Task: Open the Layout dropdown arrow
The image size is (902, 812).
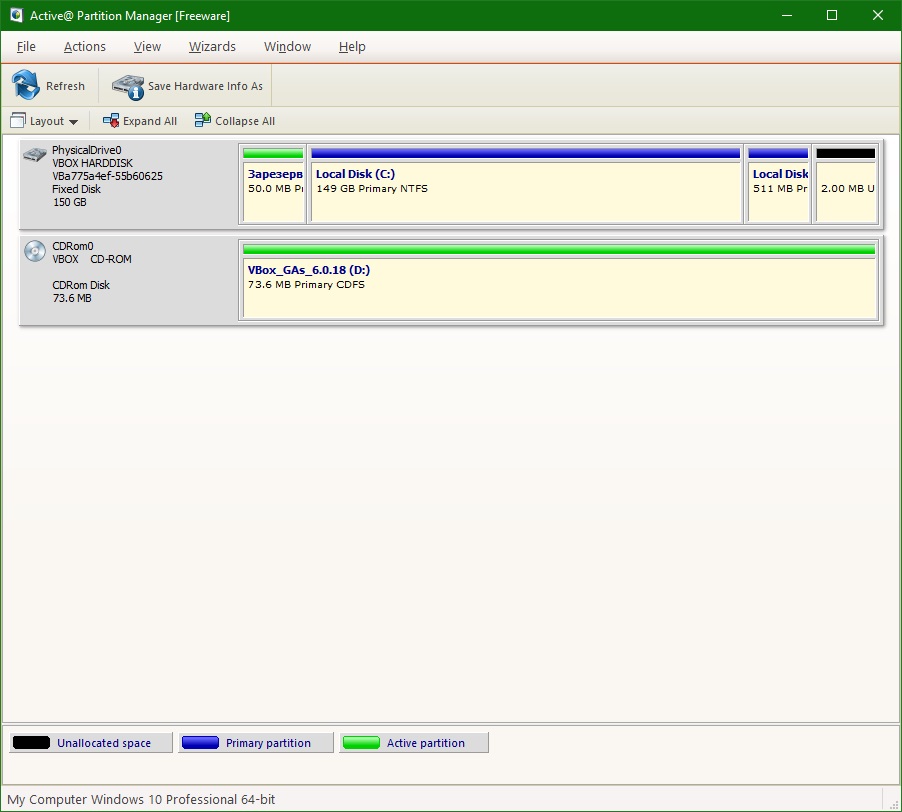Action: (x=74, y=121)
